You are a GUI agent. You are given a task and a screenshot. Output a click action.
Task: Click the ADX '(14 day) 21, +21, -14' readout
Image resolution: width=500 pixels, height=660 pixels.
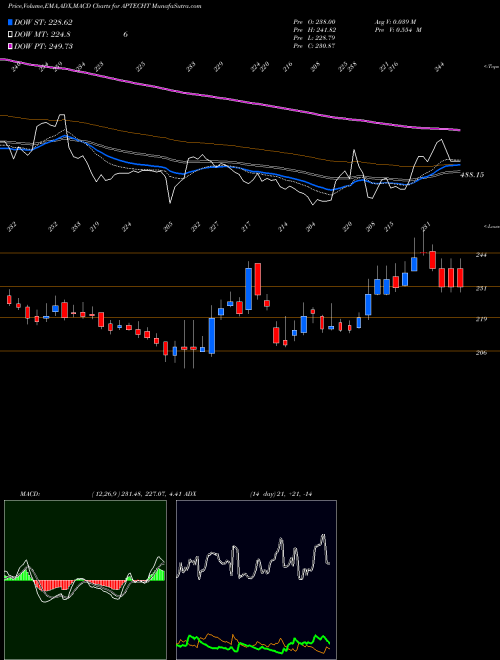tap(281, 494)
